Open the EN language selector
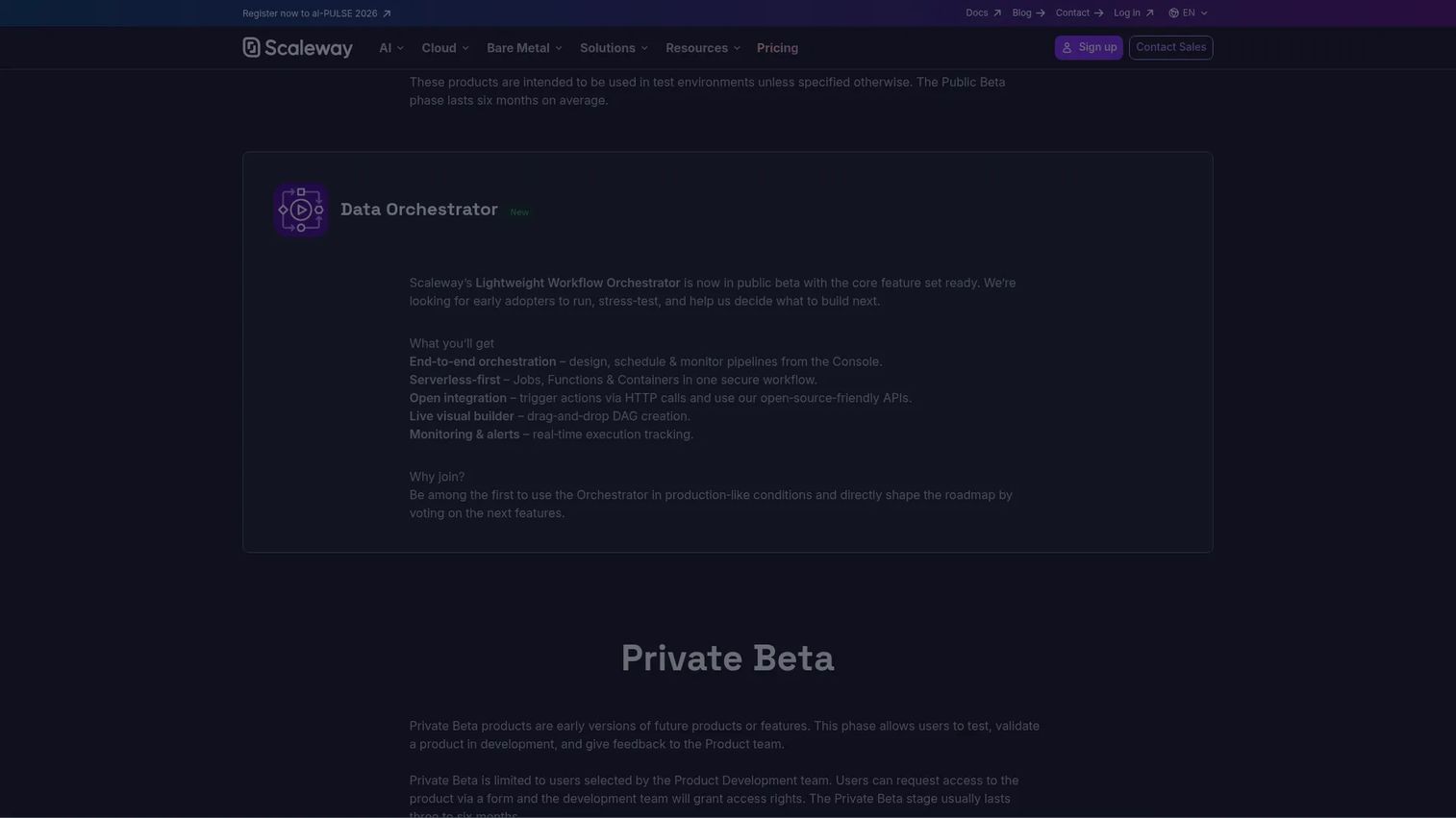 pyautogui.click(x=1189, y=13)
